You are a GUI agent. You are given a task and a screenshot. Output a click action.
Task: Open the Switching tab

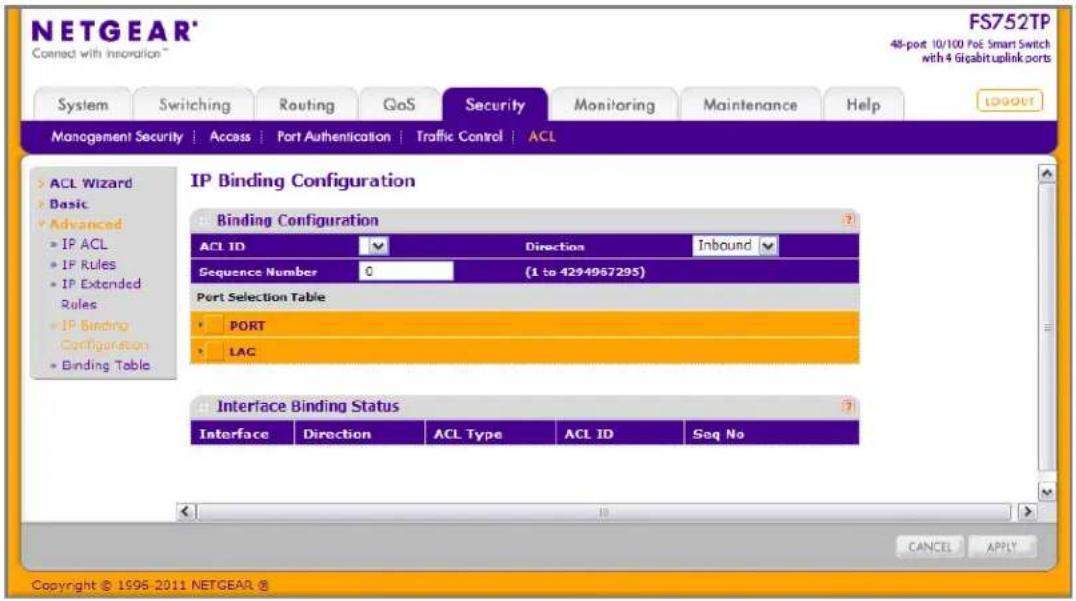(x=194, y=105)
